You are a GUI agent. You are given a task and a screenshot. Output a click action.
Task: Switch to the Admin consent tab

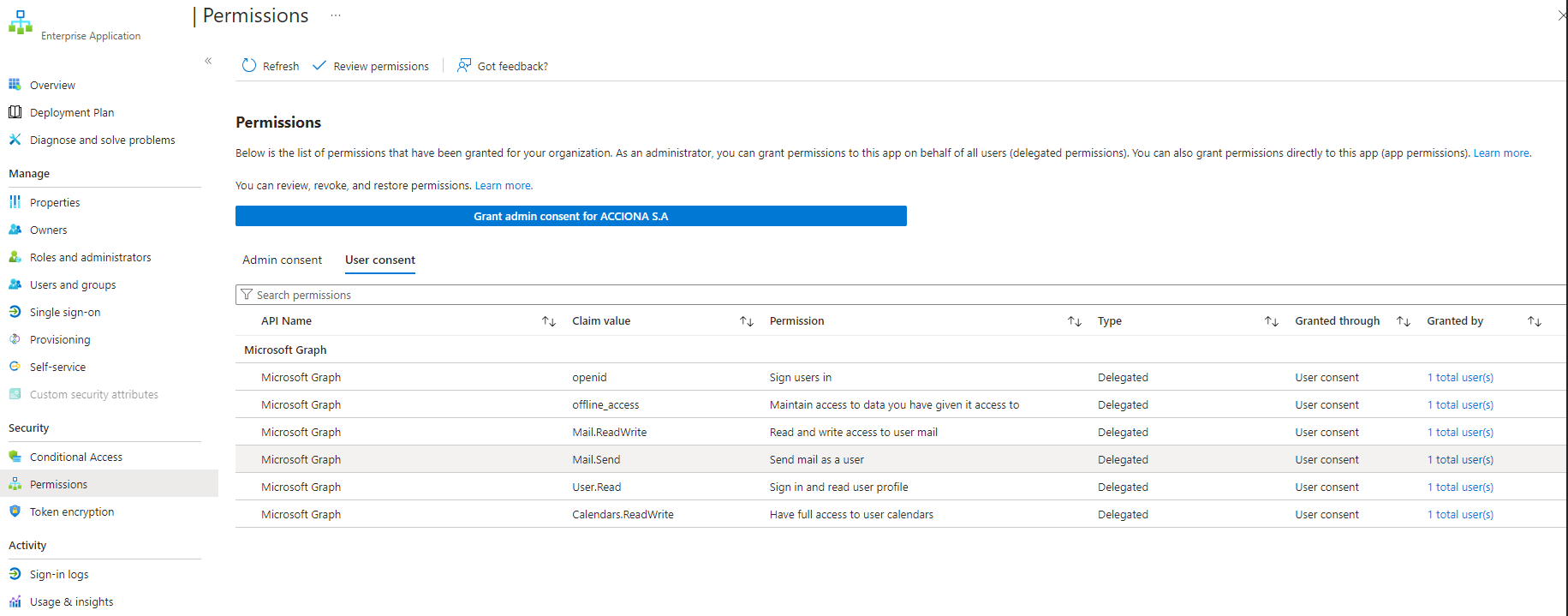point(282,260)
